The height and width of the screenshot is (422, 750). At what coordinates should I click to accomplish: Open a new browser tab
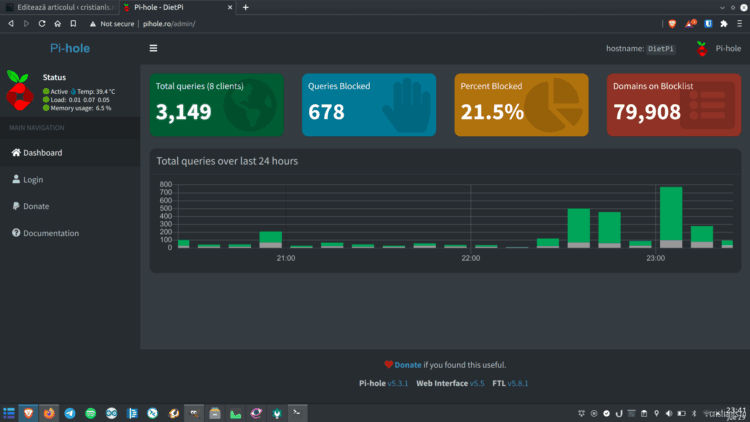pyautogui.click(x=246, y=7)
